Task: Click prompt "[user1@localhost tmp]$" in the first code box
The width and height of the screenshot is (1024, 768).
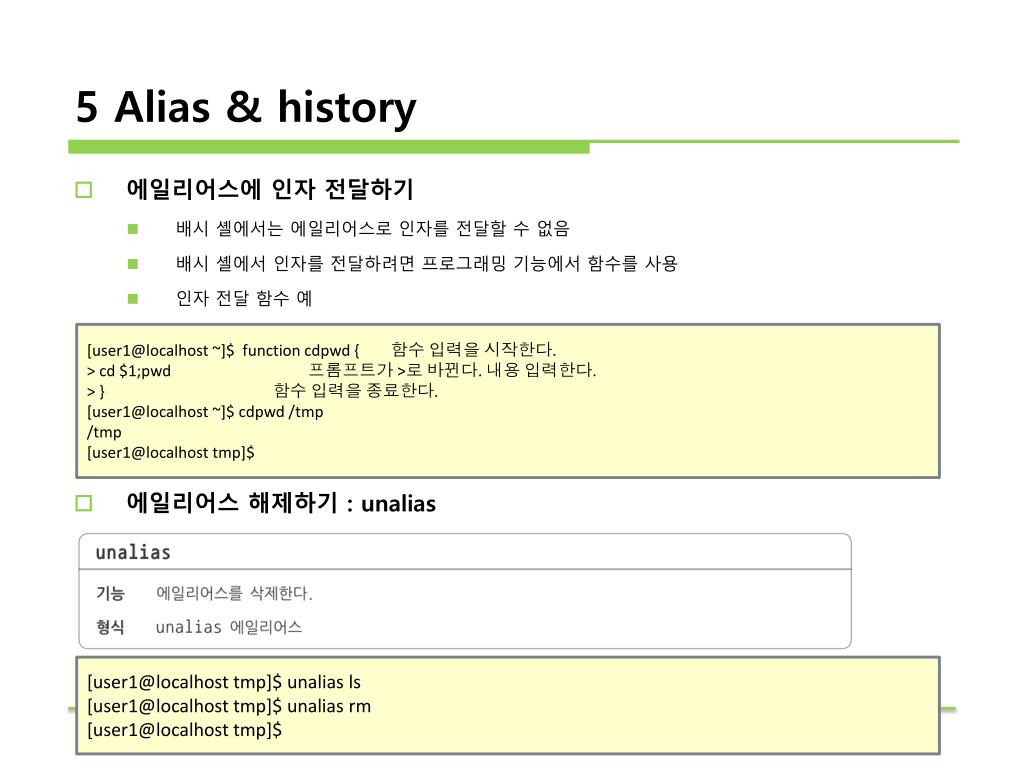Action: click(170, 453)
